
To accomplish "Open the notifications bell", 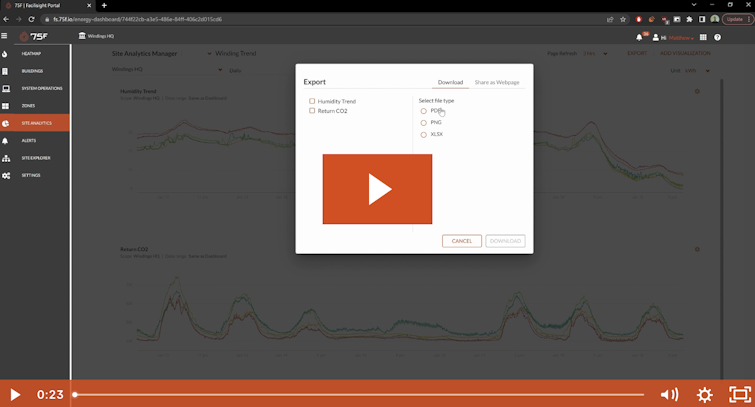I will click(639, 37).
